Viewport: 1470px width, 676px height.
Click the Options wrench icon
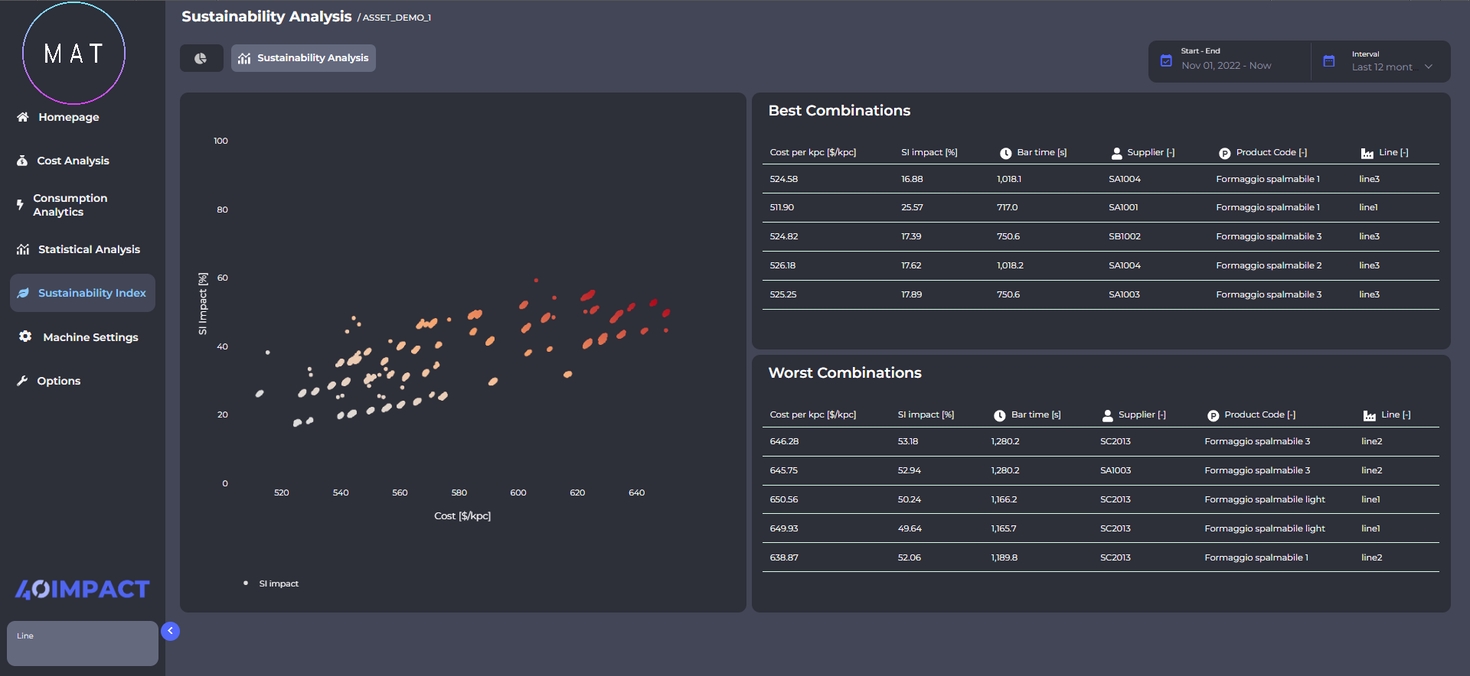coord(22,381)
